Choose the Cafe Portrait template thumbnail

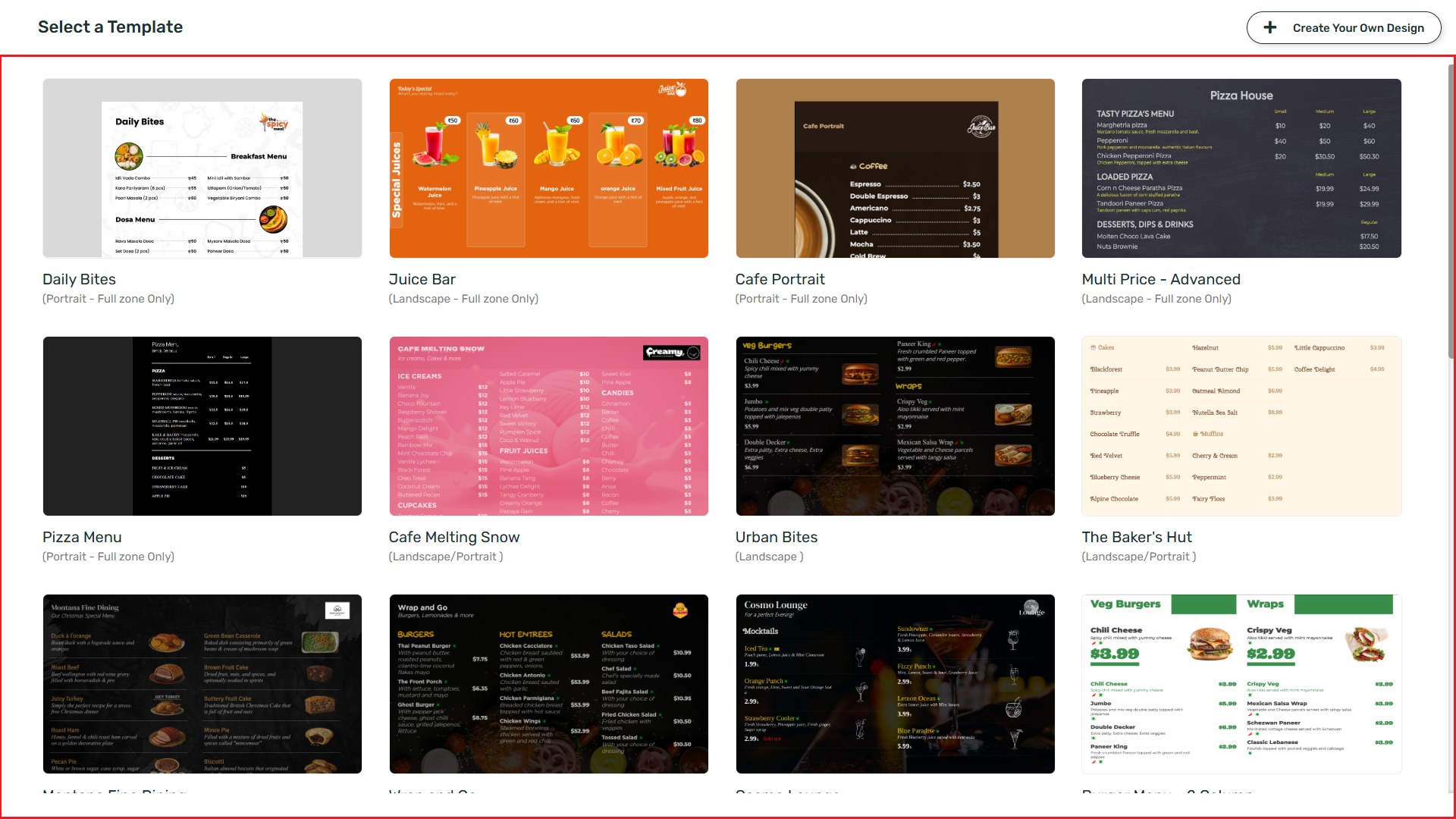(895, 168)
